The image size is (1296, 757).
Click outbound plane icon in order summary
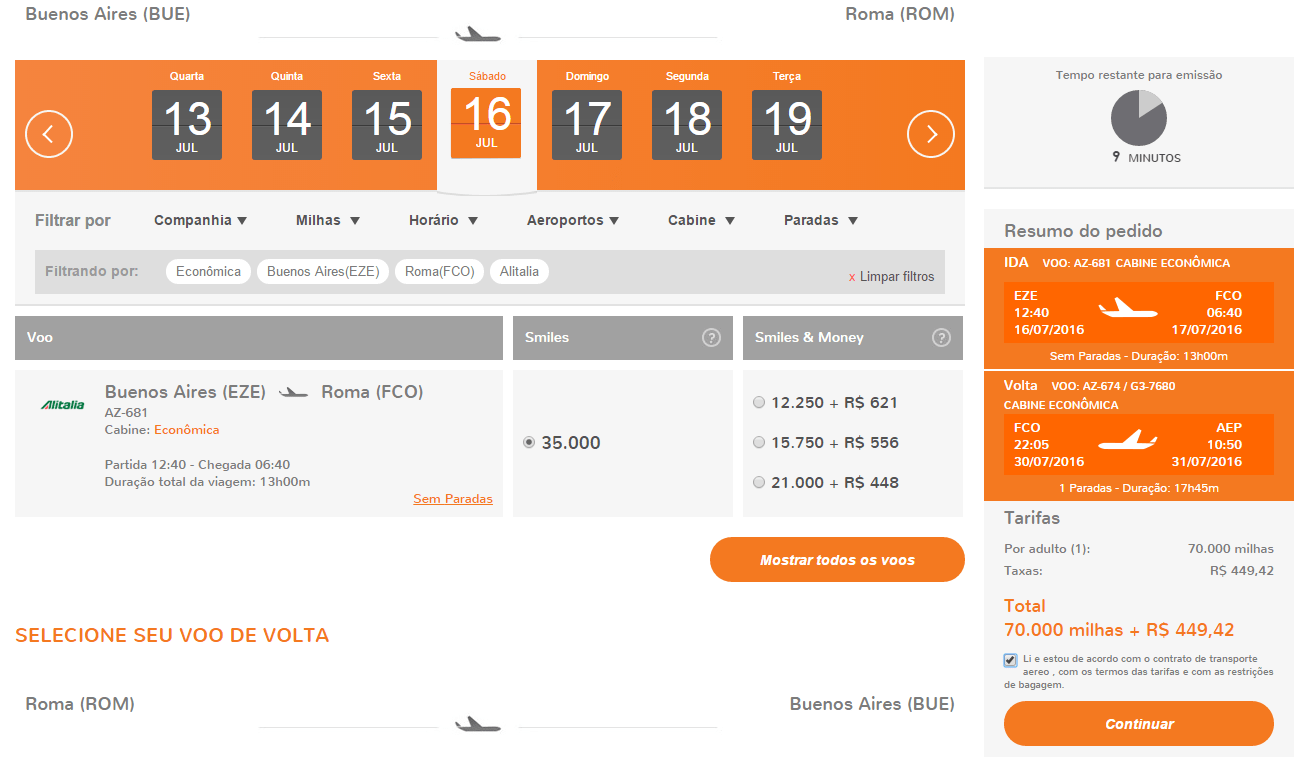click(x=1128, y=308)
